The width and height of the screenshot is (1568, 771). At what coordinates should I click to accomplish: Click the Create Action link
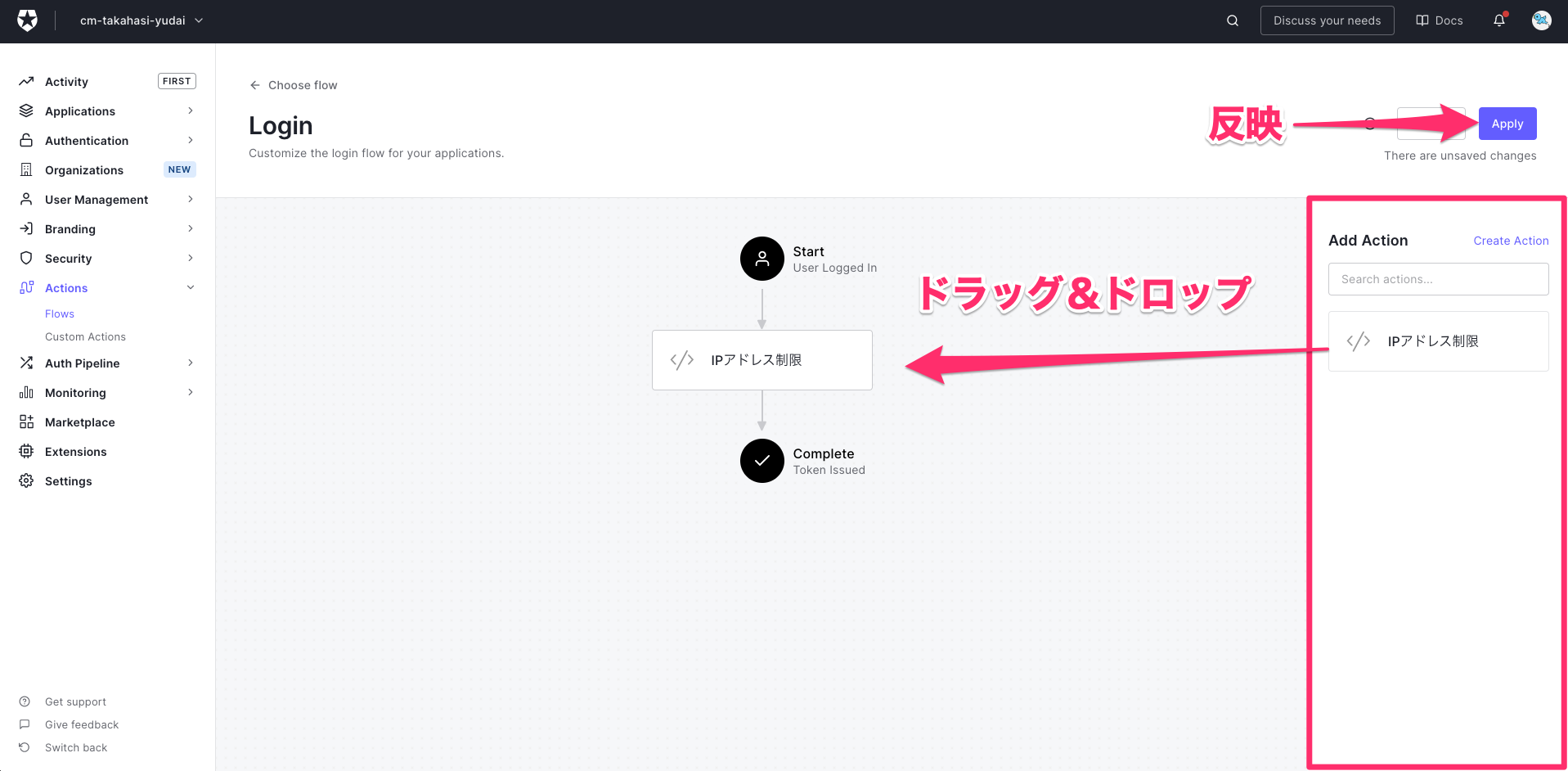(x=1510, y=240)
